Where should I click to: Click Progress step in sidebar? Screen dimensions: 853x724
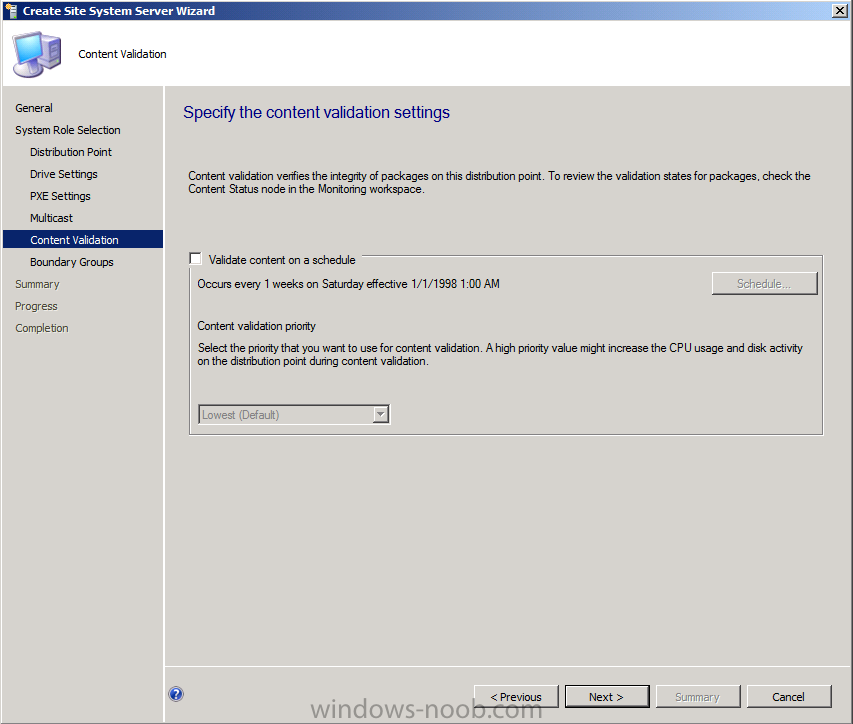[x=36, y=306]
